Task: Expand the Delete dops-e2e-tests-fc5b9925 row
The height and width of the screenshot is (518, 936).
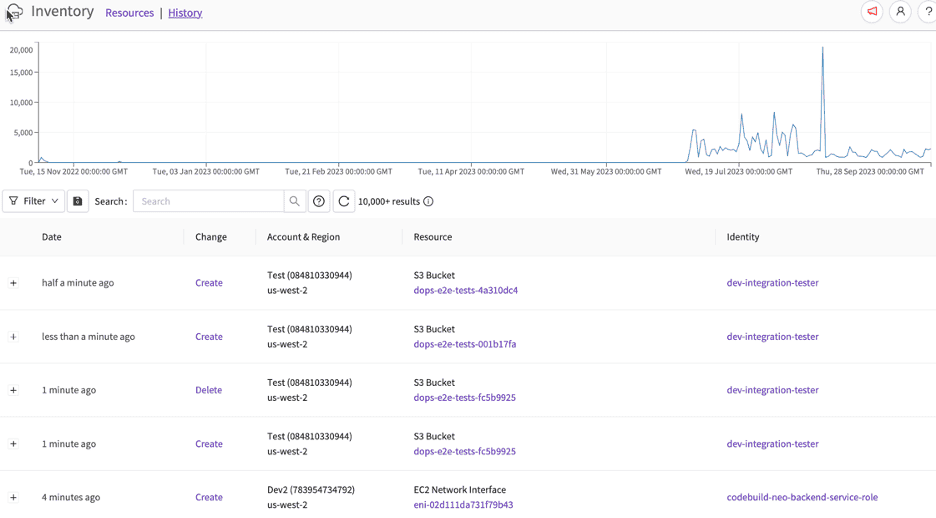Action: point(13,390)
